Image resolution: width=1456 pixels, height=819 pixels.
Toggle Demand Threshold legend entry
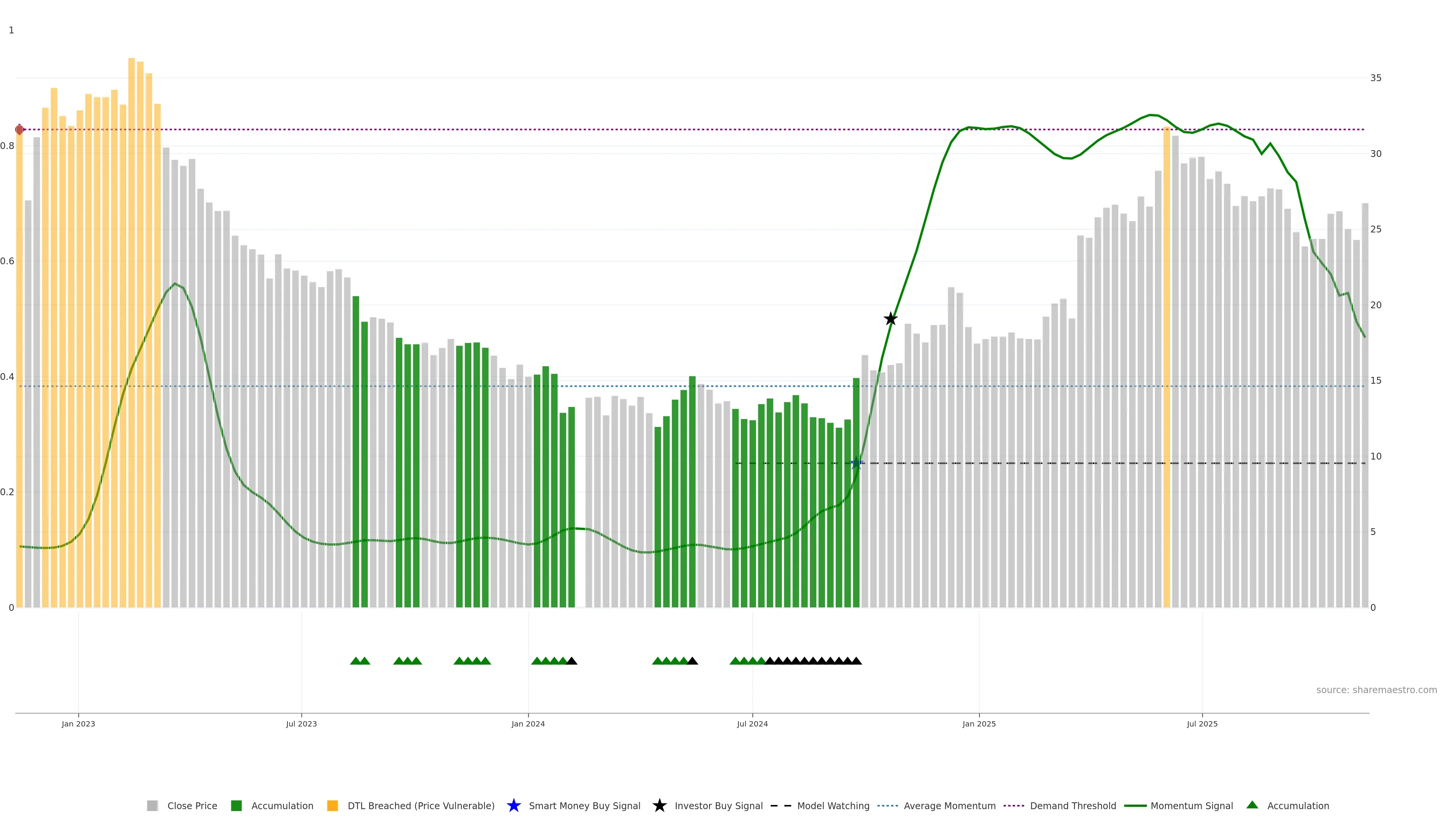[1073, 805]
